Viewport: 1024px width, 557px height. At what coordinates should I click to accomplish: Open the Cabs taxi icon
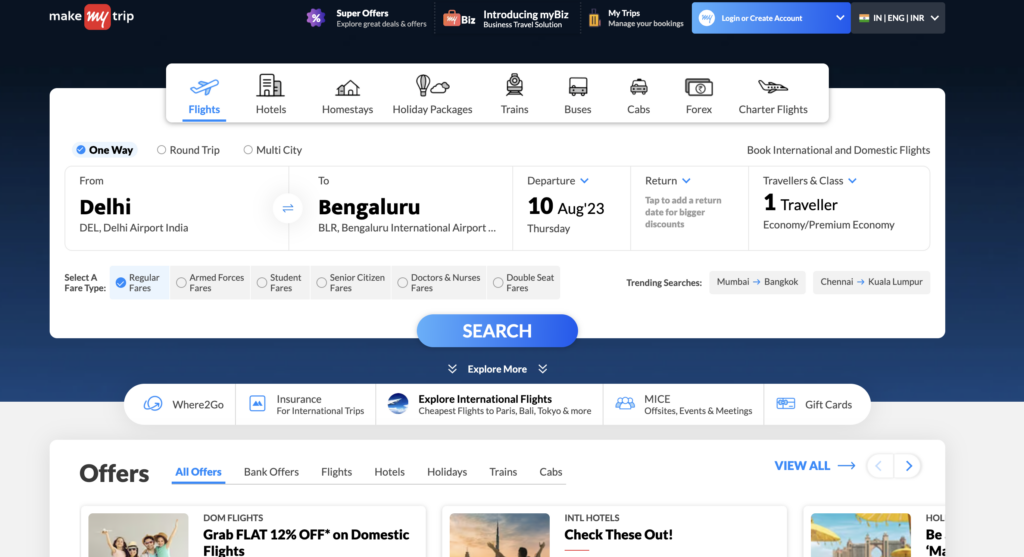coord(638,87)
